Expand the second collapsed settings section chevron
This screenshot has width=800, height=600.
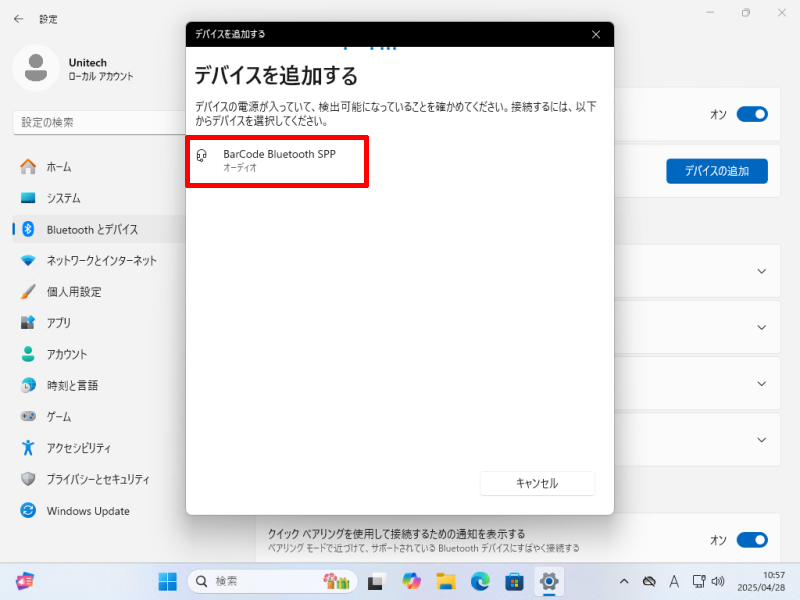click(761, 328)
